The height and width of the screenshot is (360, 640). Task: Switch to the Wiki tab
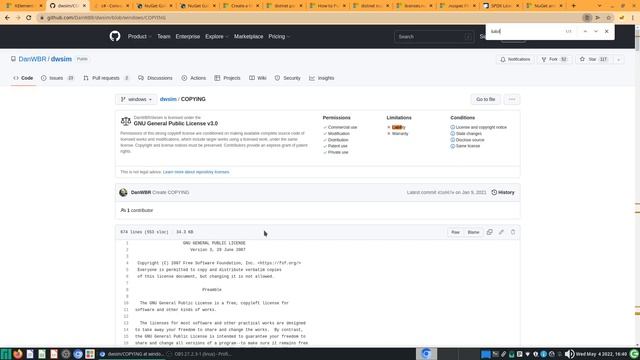click(x=258, y=78)
